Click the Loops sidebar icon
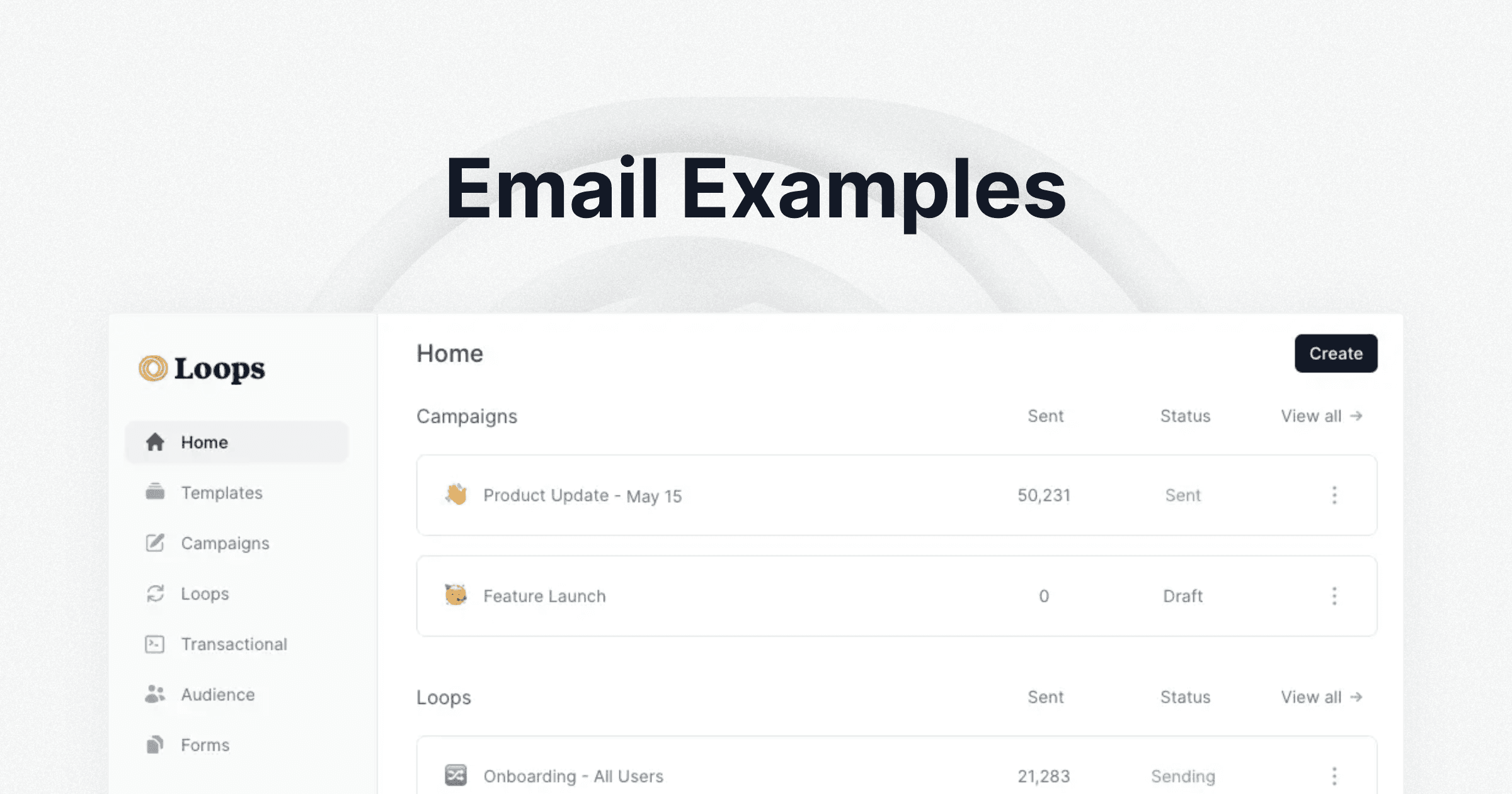The image size is (1512, 794). point(156,592)
